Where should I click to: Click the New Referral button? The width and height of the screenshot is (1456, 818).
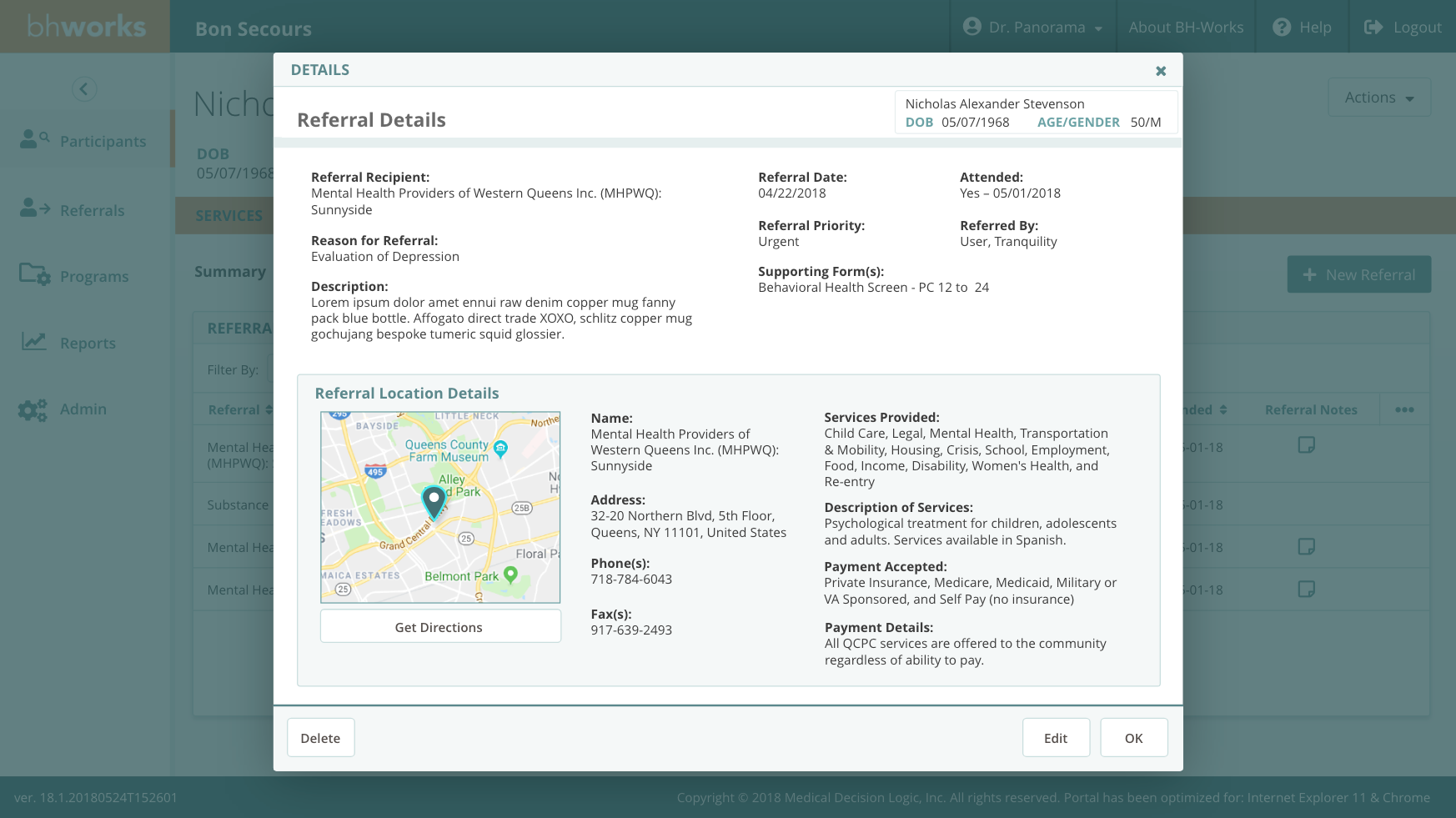point(1359,274)
